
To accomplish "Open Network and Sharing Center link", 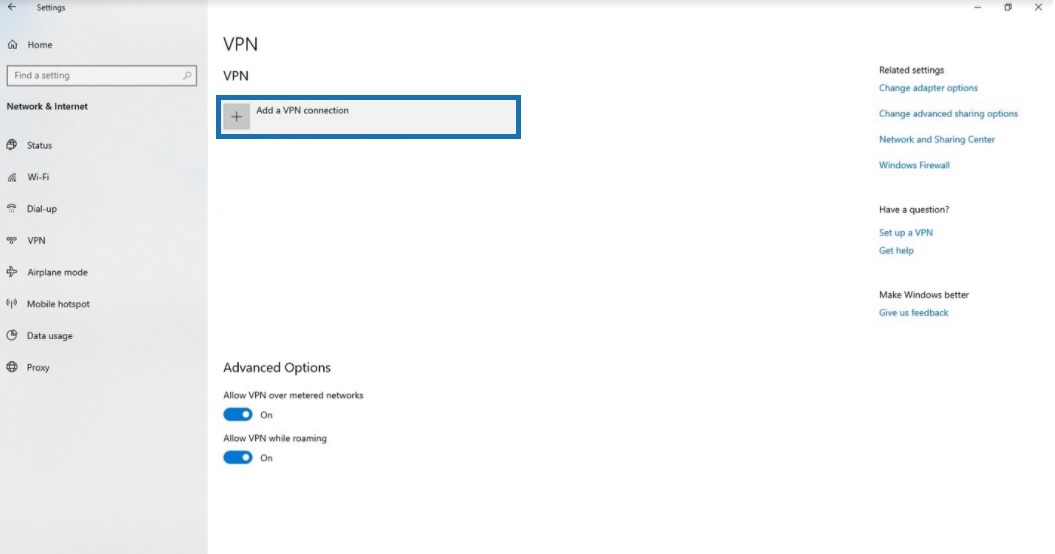I will click(937, 139).
